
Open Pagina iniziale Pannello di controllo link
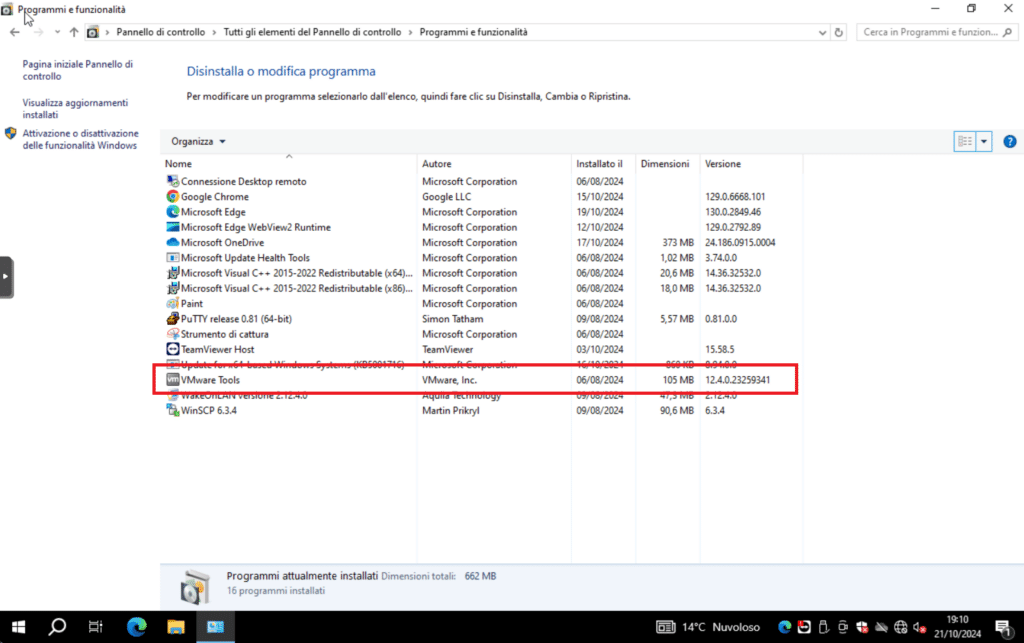pyautogui.click(x=78, y=70)
